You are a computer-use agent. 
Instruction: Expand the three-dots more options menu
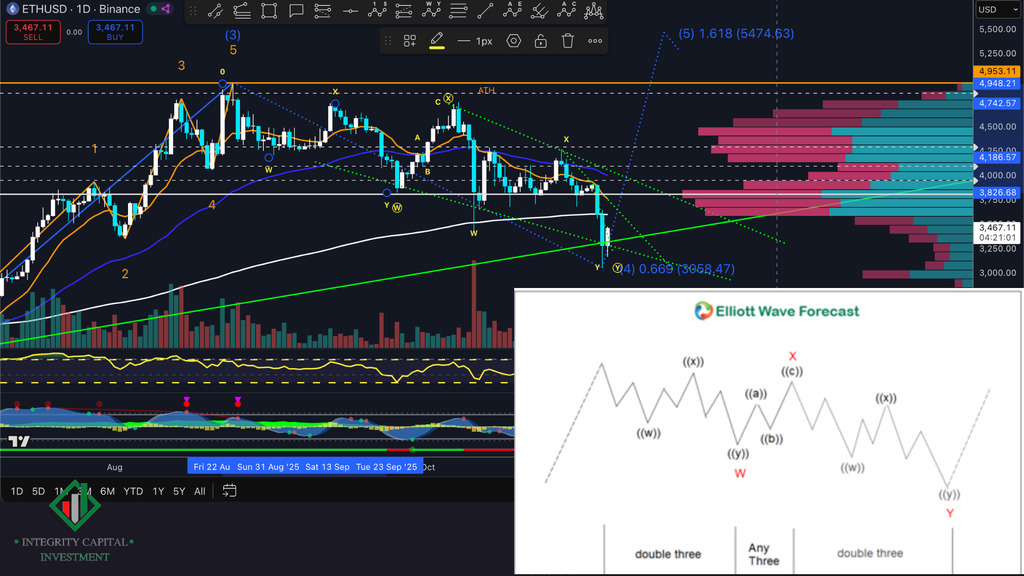pyautogui.click(x=595, y=41)
